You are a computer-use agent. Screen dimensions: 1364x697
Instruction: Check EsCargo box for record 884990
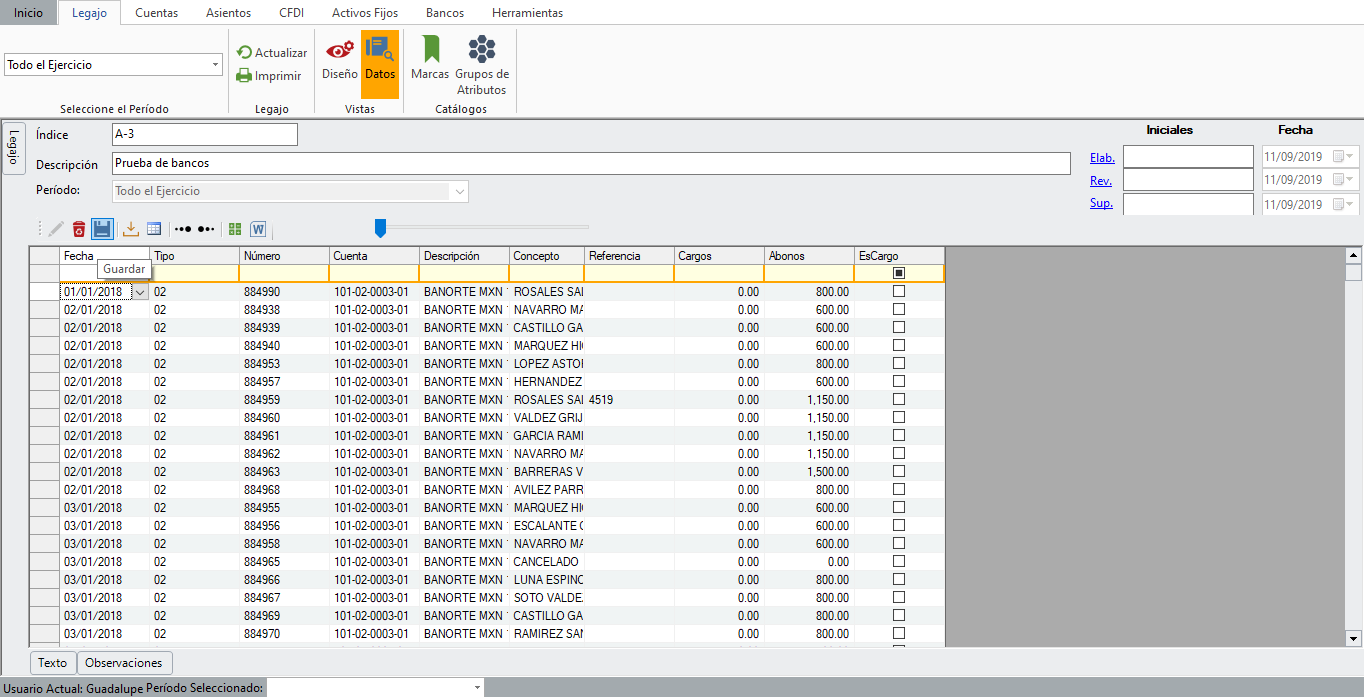(x=899, y=292)
